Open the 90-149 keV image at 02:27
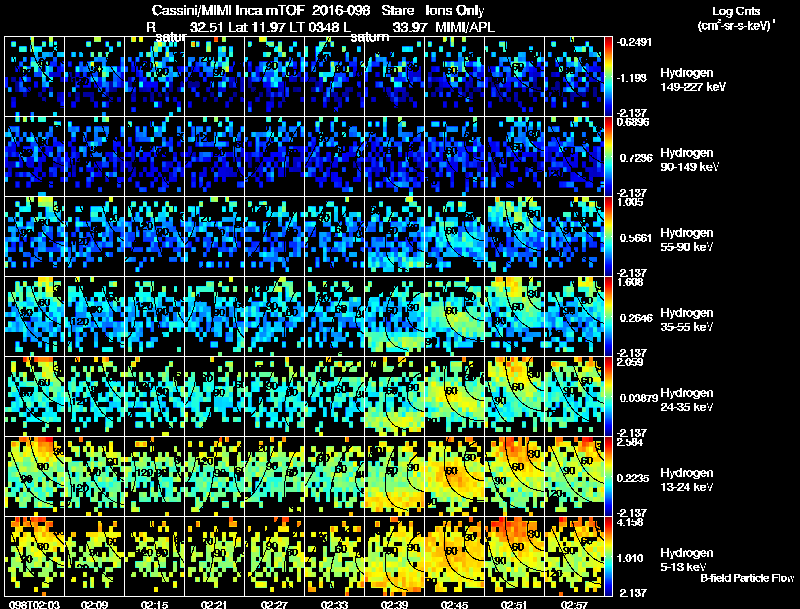Viewport: 800px width, 609px height. point(274,156)
